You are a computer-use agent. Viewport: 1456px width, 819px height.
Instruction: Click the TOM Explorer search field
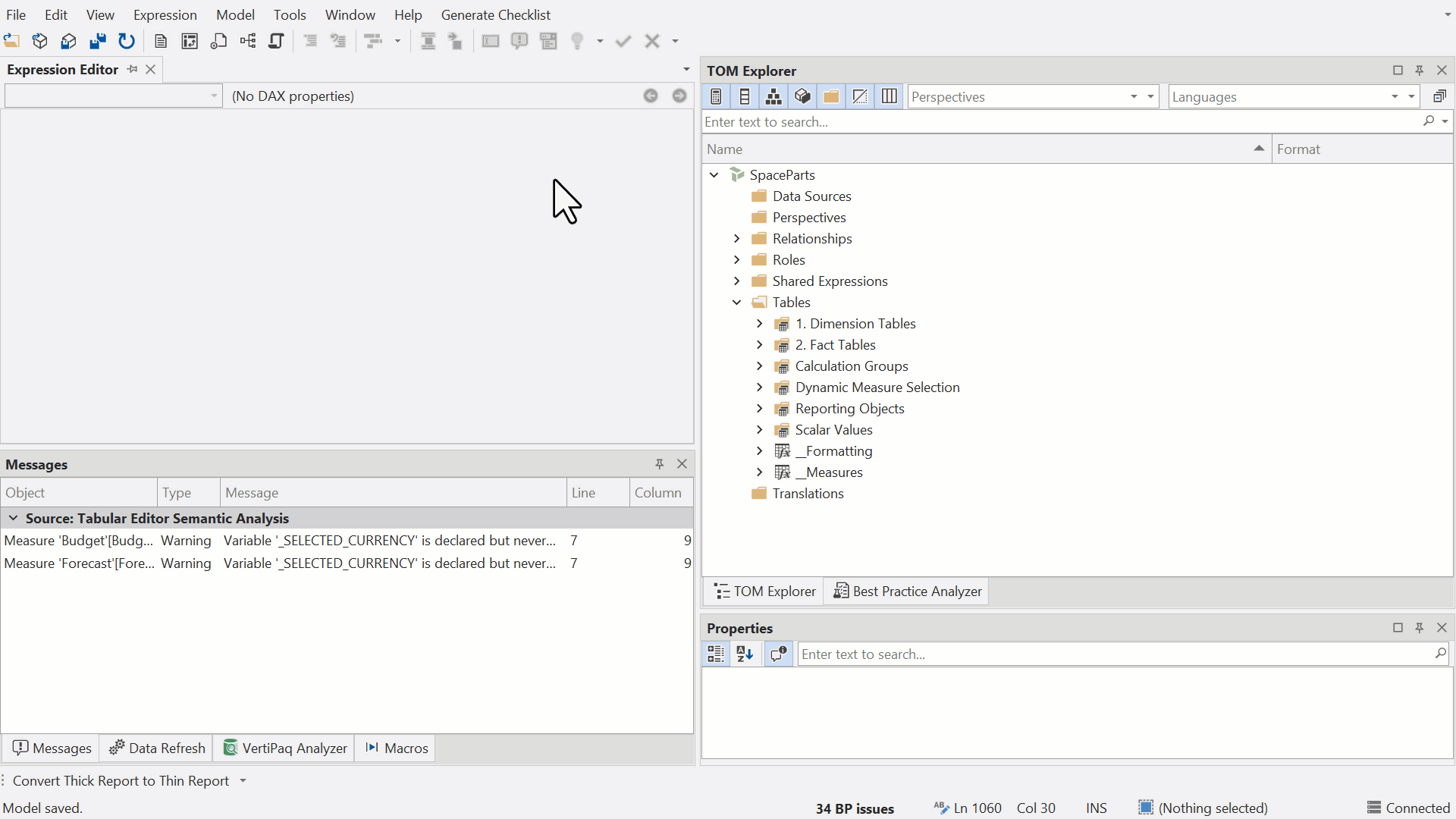1062,121
